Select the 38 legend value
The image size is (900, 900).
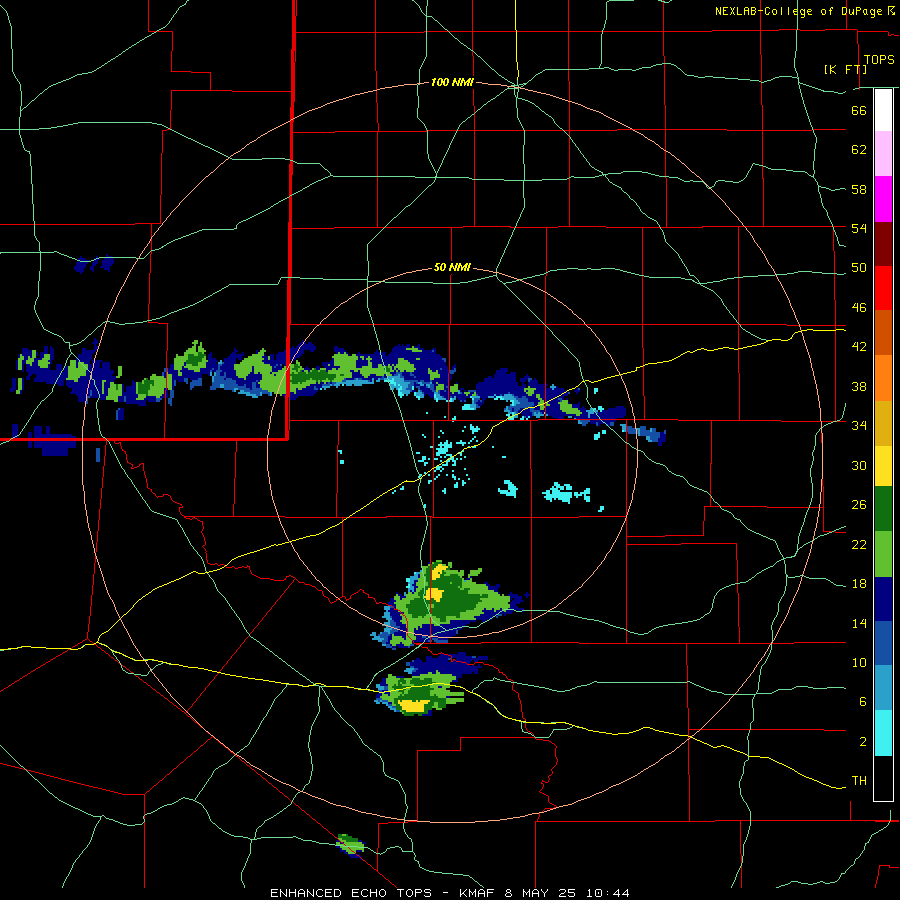click(x=859, y=386)
